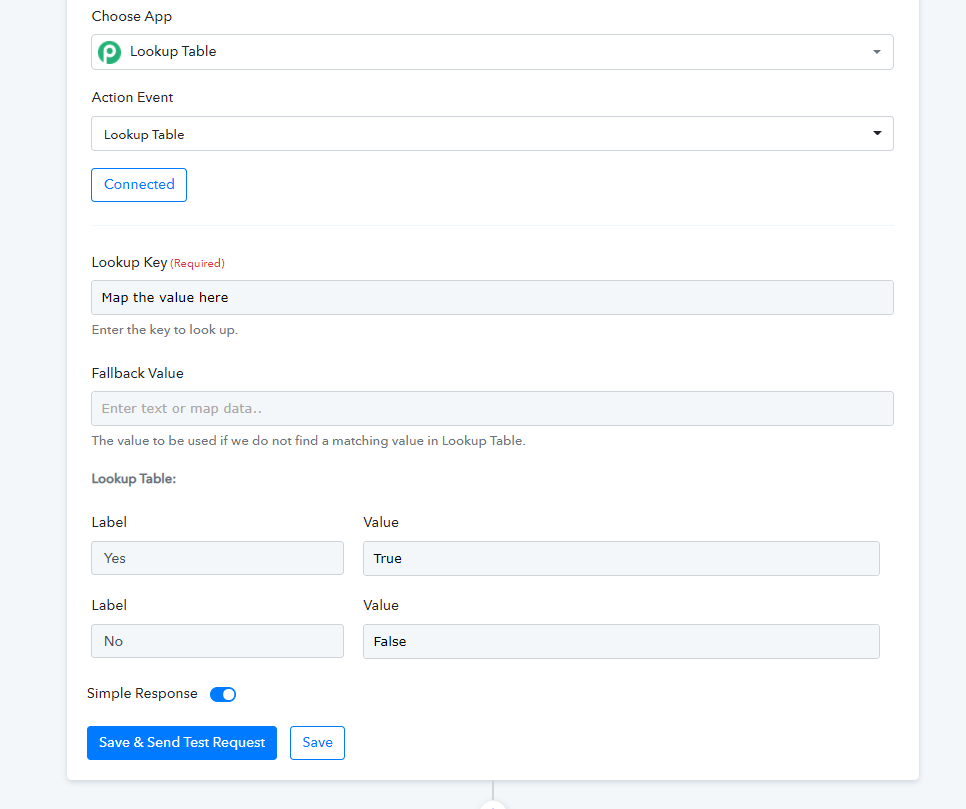
Task: Click the Connected button
Action: click(139, 185)
